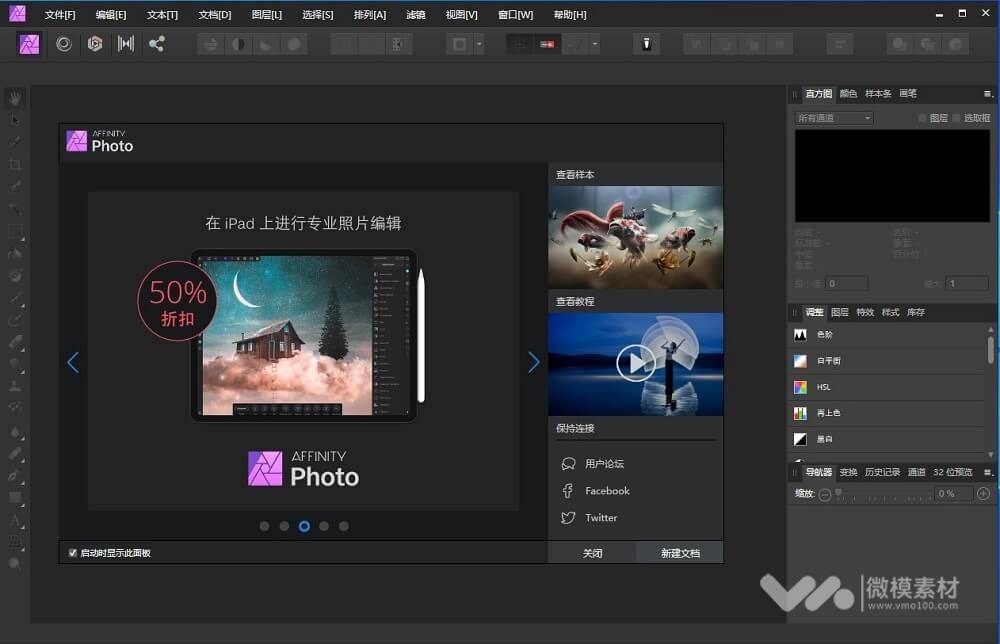Switch to the Develop Persona

pos(95,44)
